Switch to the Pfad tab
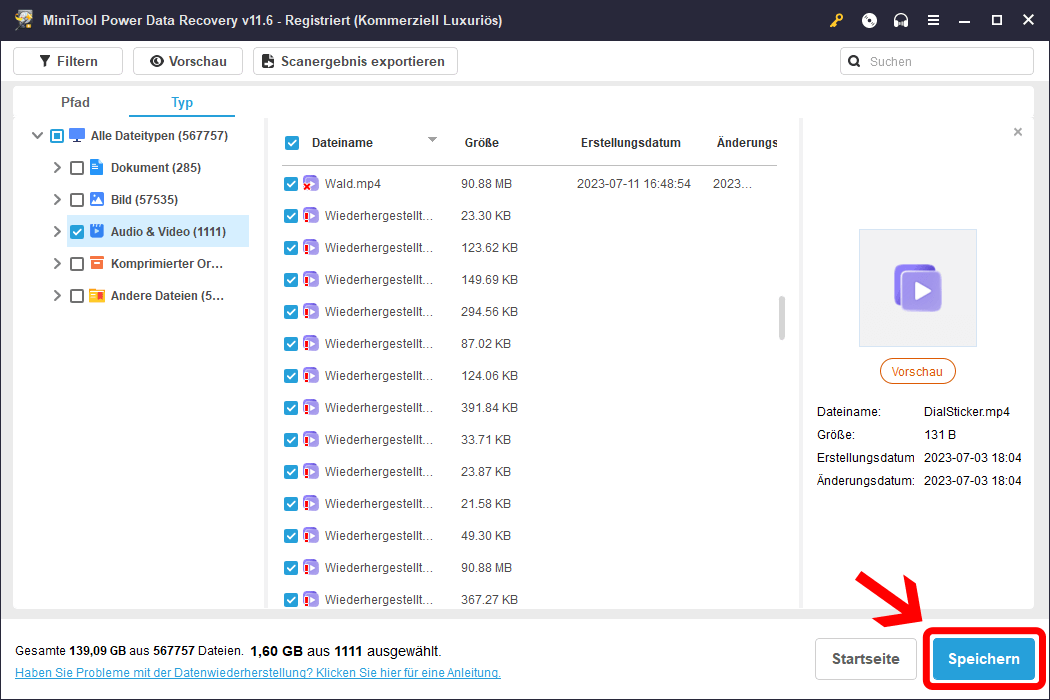 75,102
